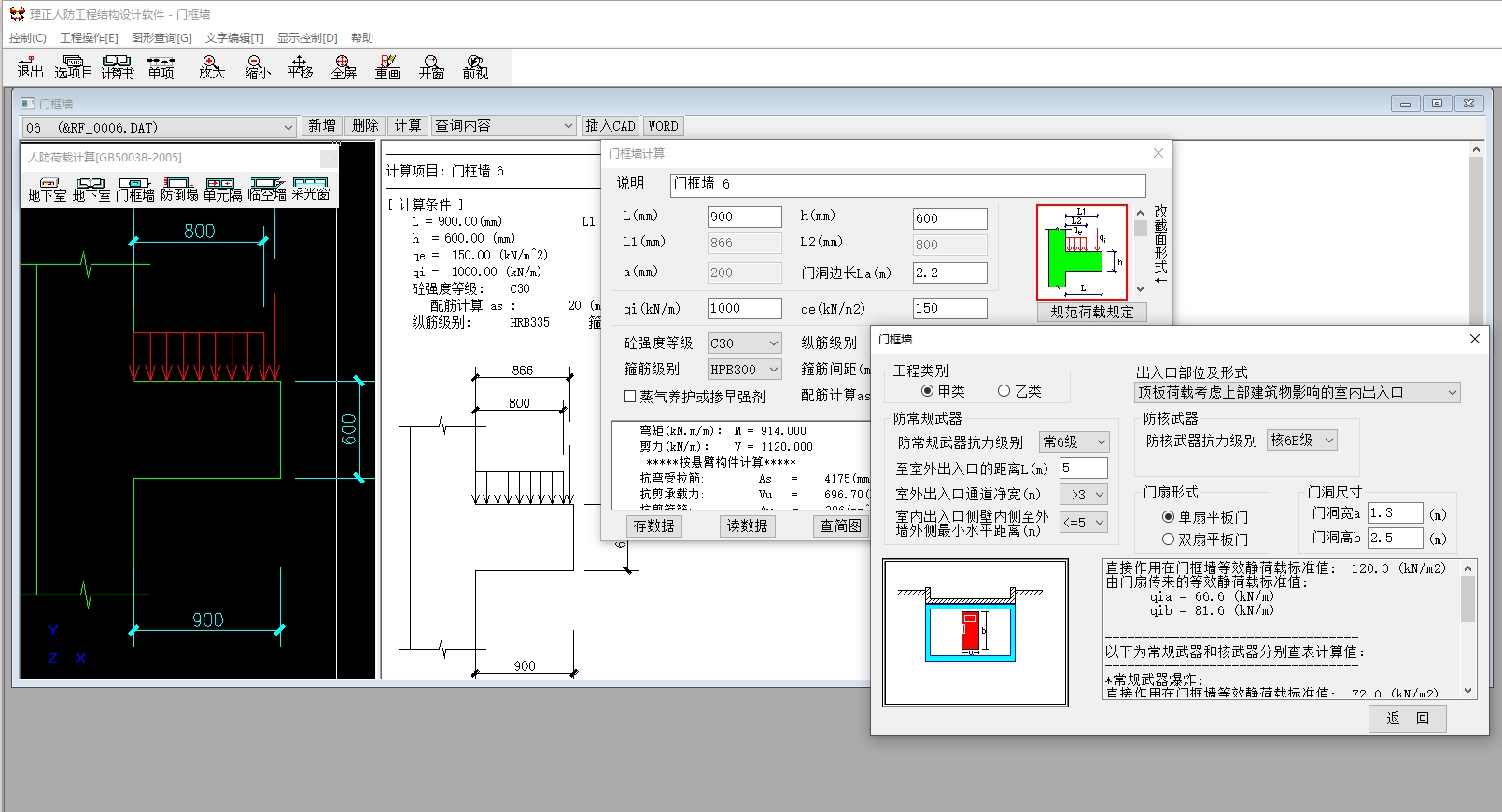
Task: Choose the 双扇平板门 door type option
Action: (1168, 539)
